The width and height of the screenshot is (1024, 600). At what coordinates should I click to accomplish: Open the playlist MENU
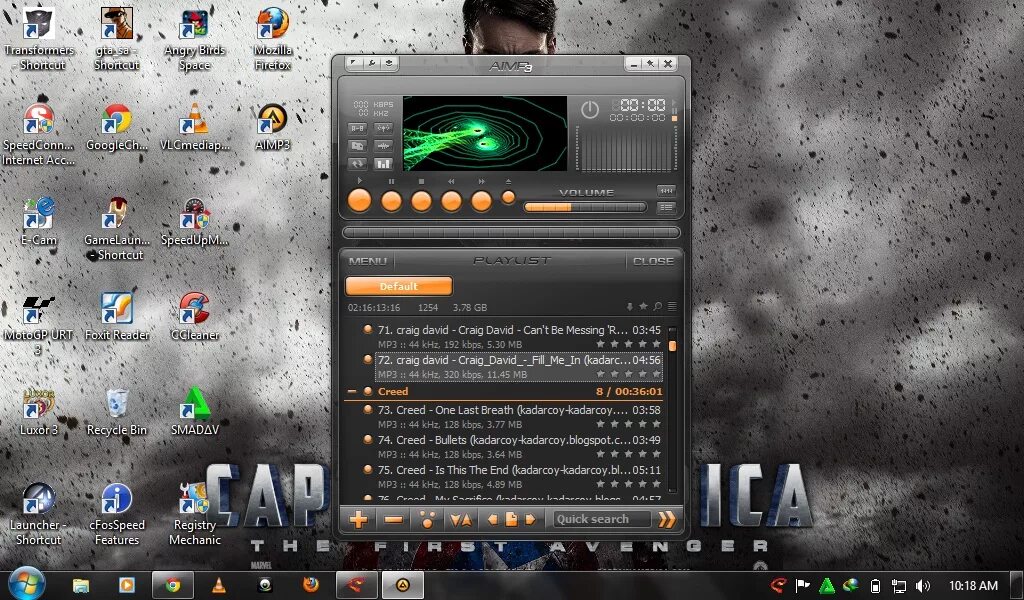368,261
